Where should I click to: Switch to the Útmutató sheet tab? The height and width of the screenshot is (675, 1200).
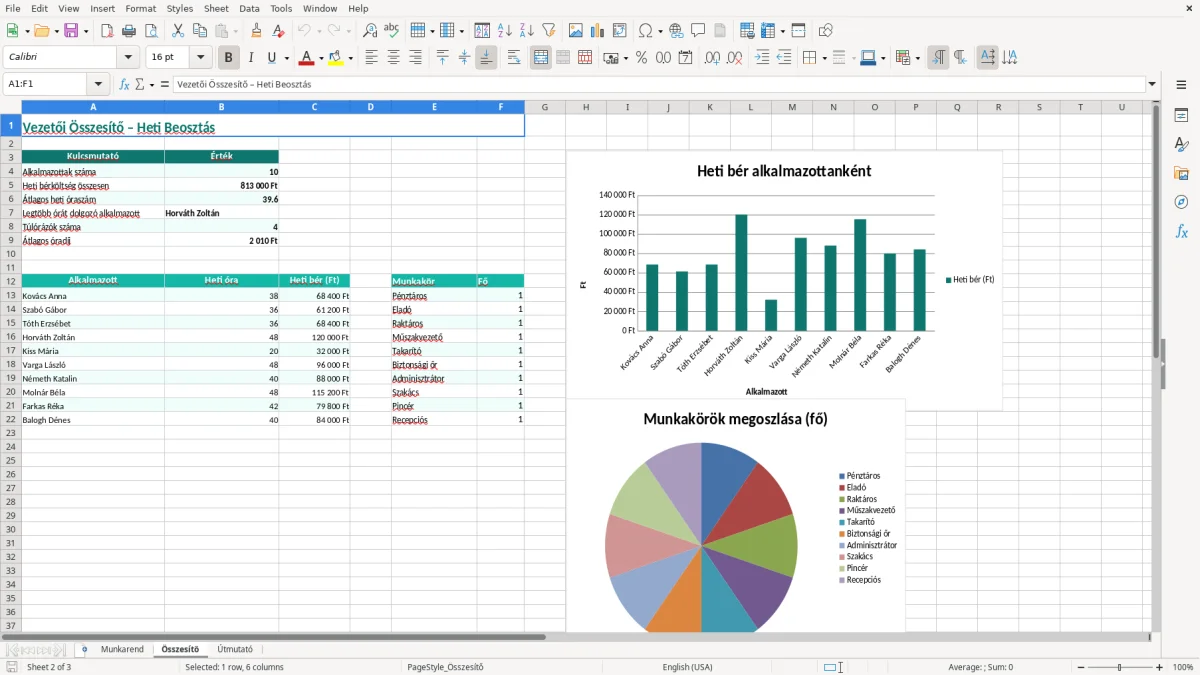235,650
